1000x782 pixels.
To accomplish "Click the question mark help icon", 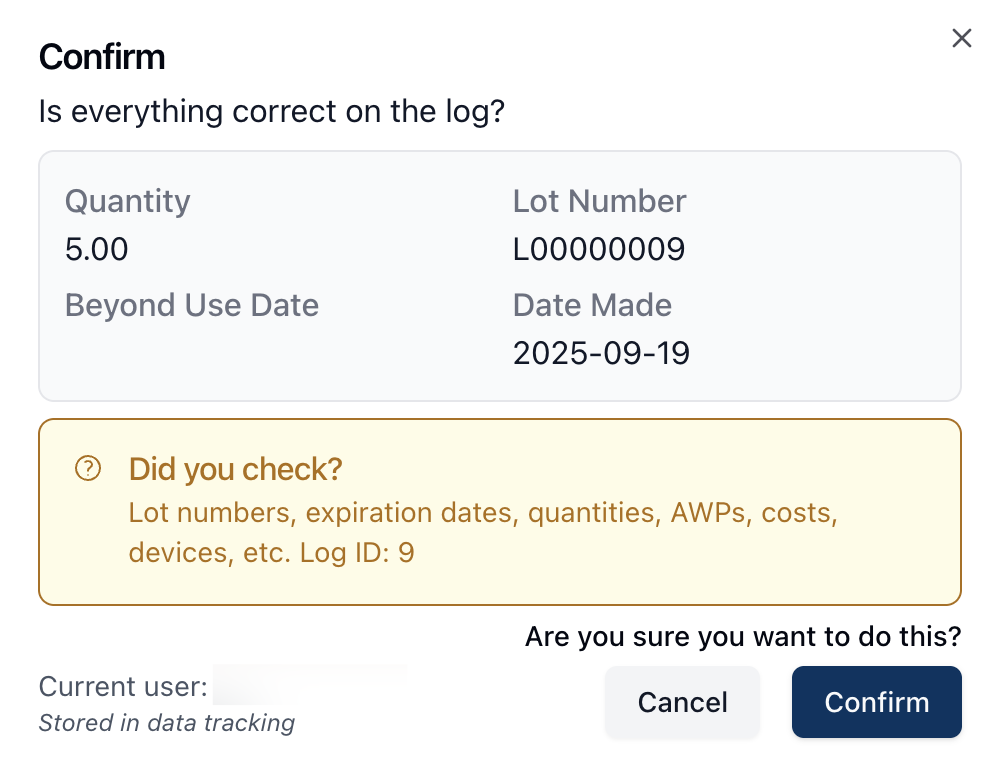I will tap(88, 468).
